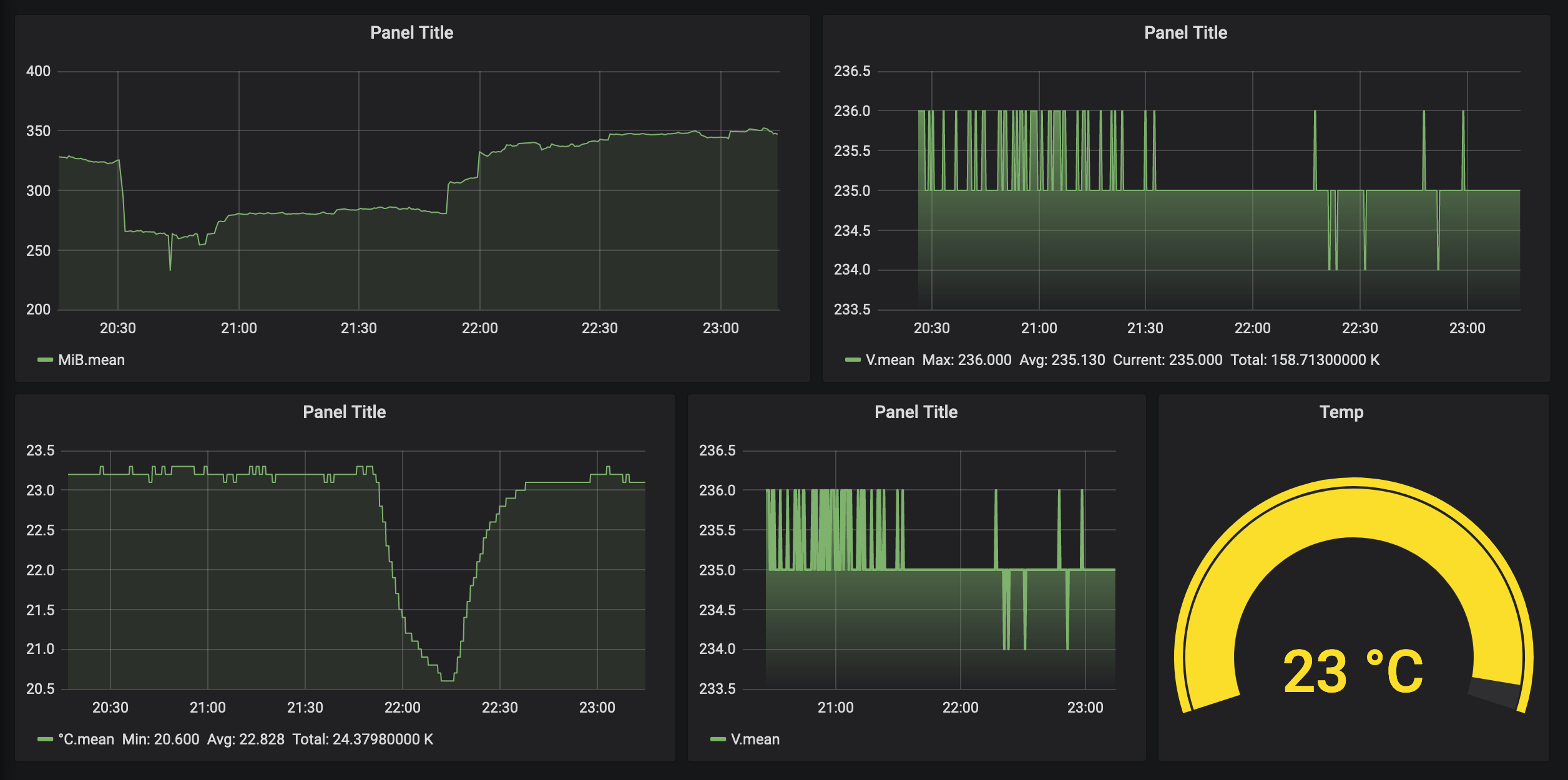Click the Avg: 22.828 legend value

245,739
